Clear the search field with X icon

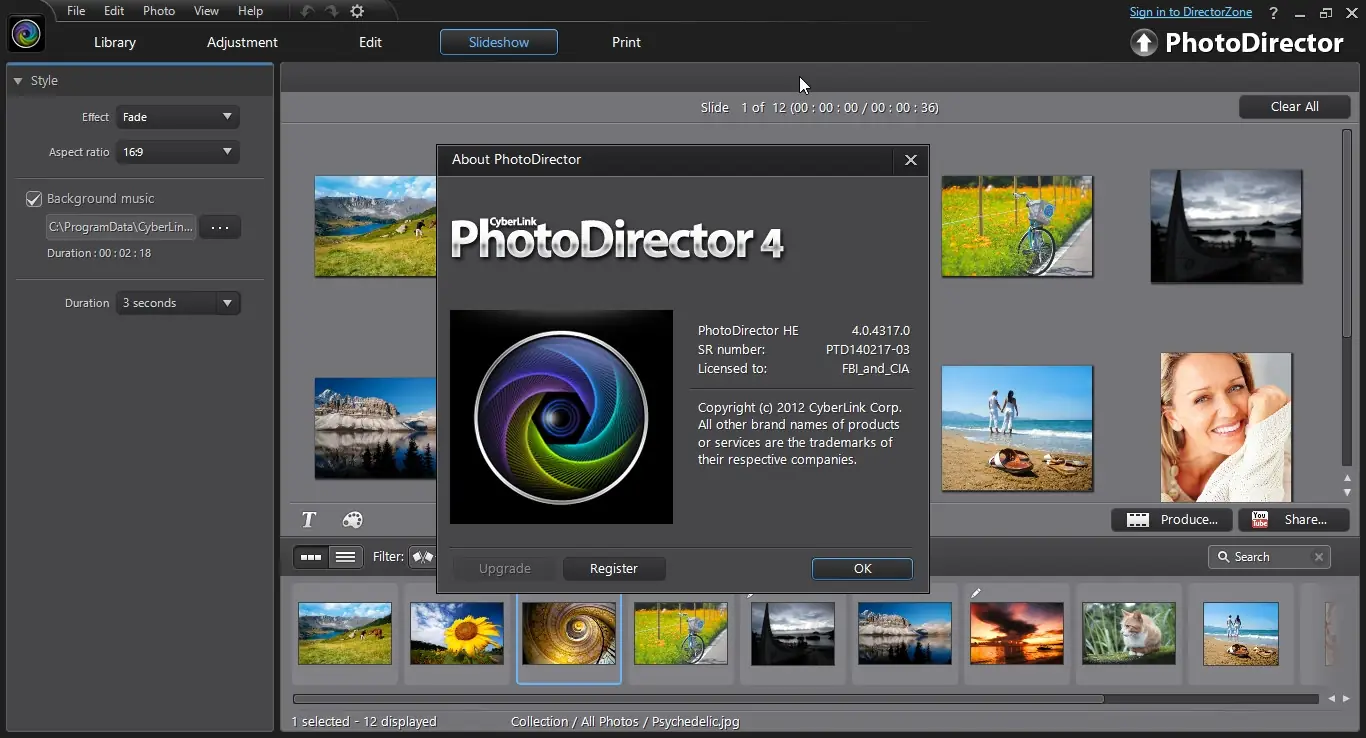tap(1319, 557)
